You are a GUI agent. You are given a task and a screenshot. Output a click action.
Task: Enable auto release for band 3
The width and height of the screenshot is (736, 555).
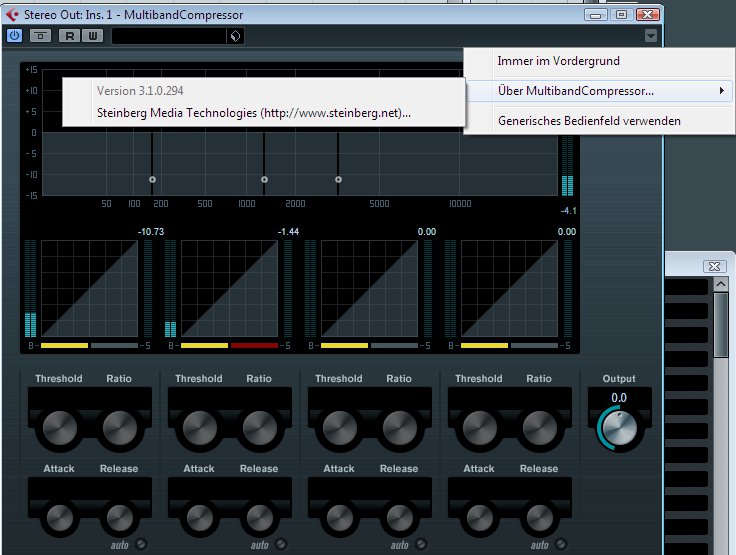[421, 544]
